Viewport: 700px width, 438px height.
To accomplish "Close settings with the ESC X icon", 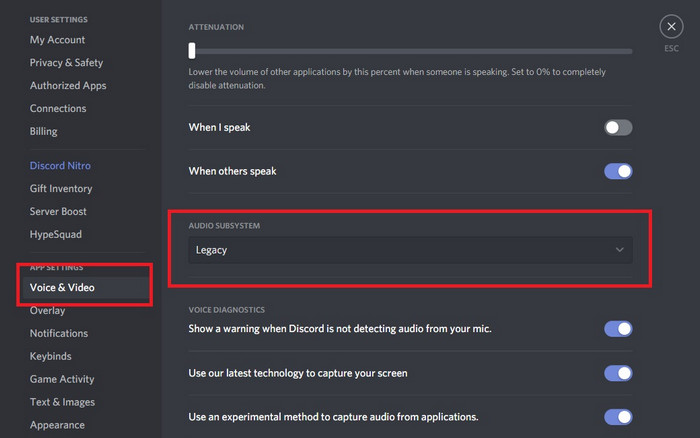I will [x=671, y=27].
